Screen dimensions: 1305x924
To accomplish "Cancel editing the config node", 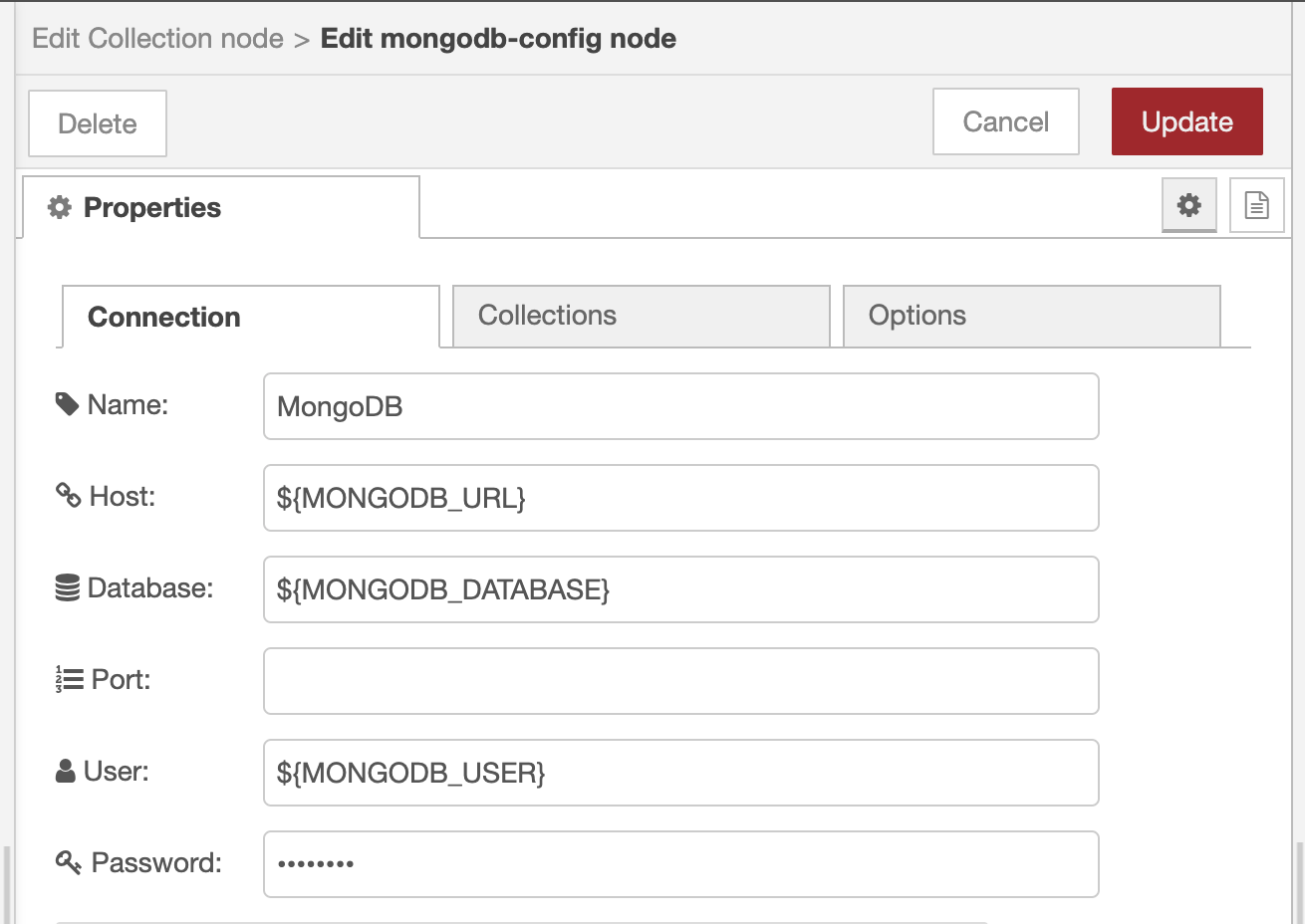I will pos(1006,121).
